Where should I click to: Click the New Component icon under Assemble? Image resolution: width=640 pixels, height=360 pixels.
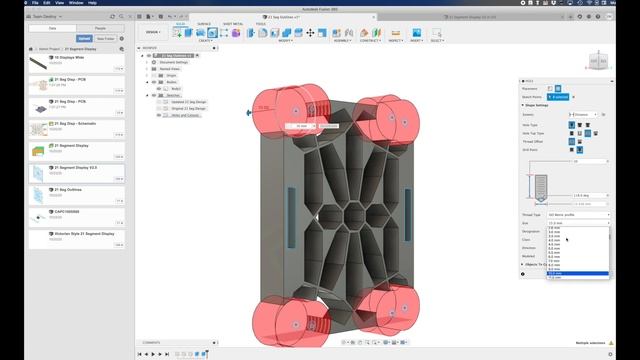[x=337, y=33]
